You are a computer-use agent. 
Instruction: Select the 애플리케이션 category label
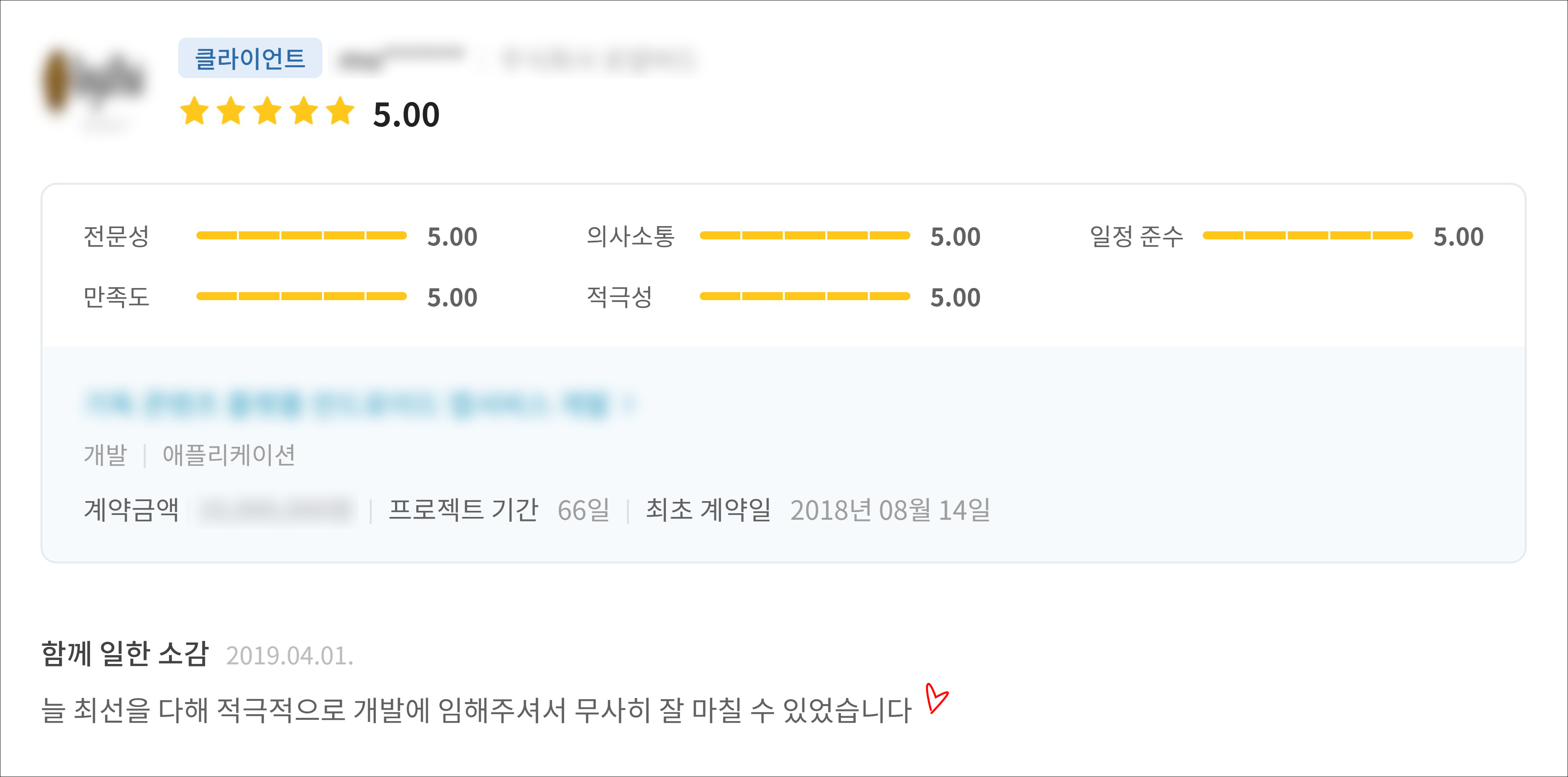pyautogui.click(x=229, y=455)
